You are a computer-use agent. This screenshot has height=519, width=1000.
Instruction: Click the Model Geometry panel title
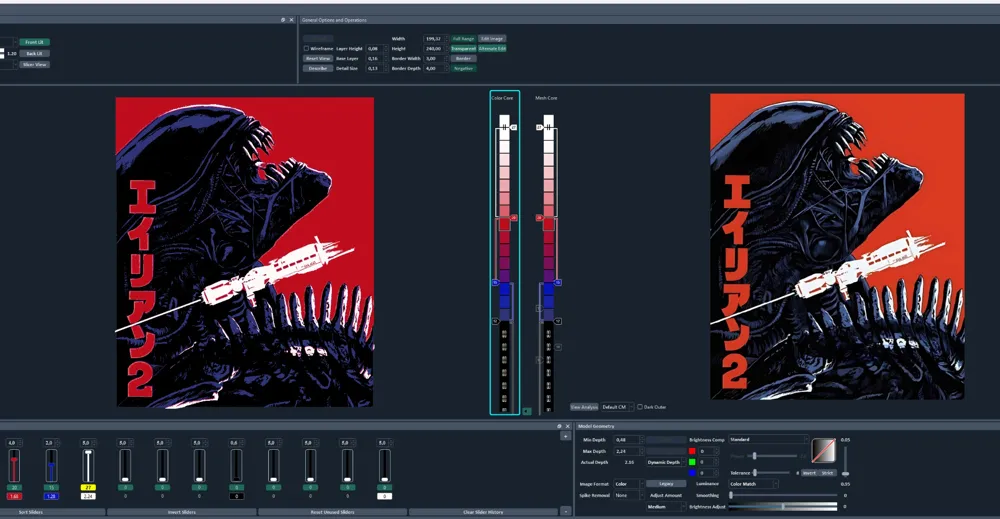tap(596, 426)
